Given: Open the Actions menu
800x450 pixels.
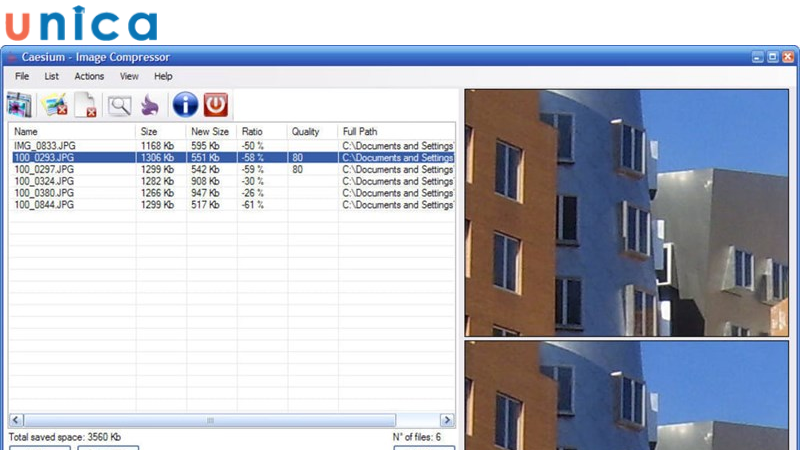Looking at the screenshot, I should click(x=89, y=76).
